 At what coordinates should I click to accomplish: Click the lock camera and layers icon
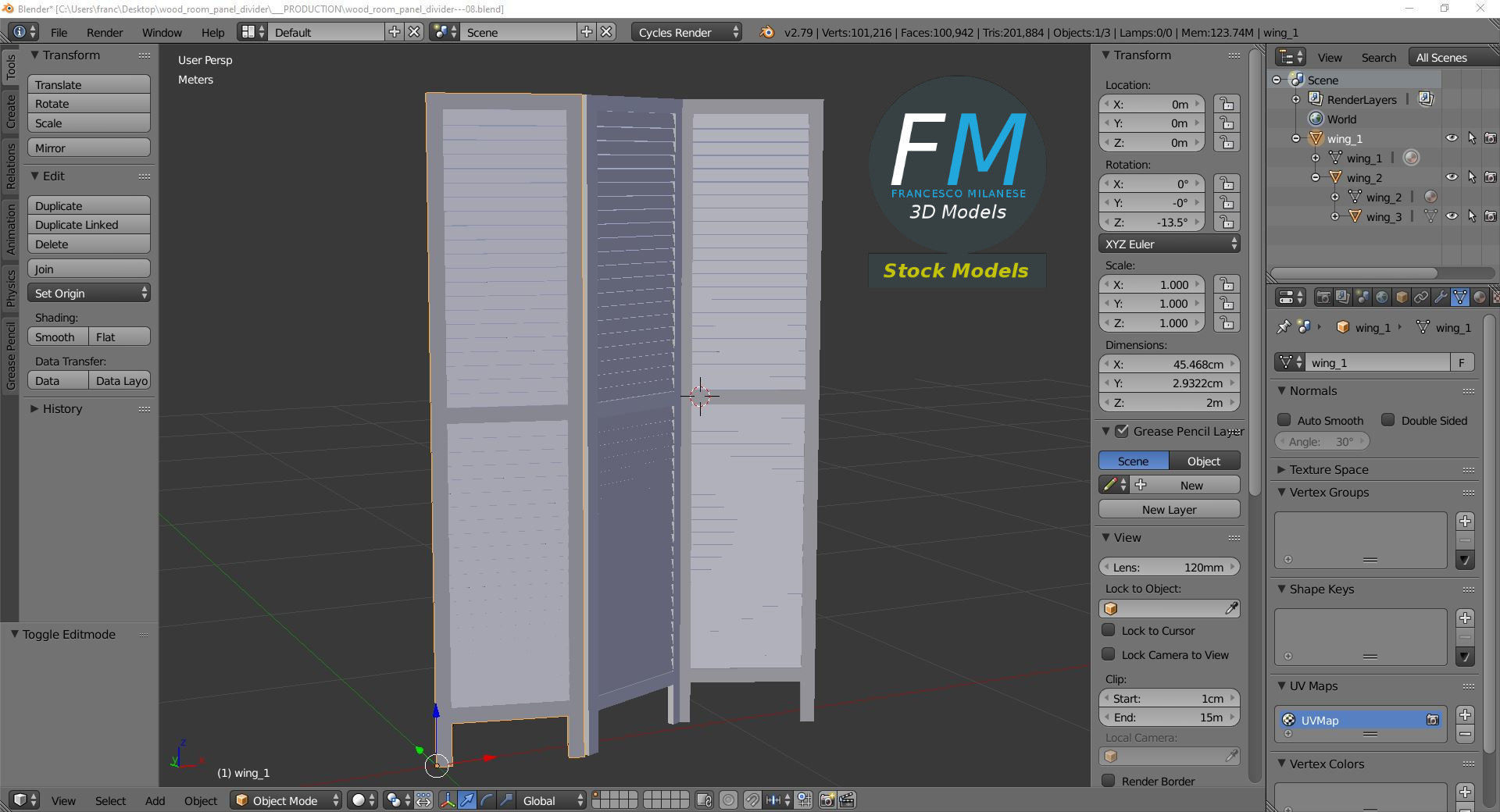pos(704,800)
